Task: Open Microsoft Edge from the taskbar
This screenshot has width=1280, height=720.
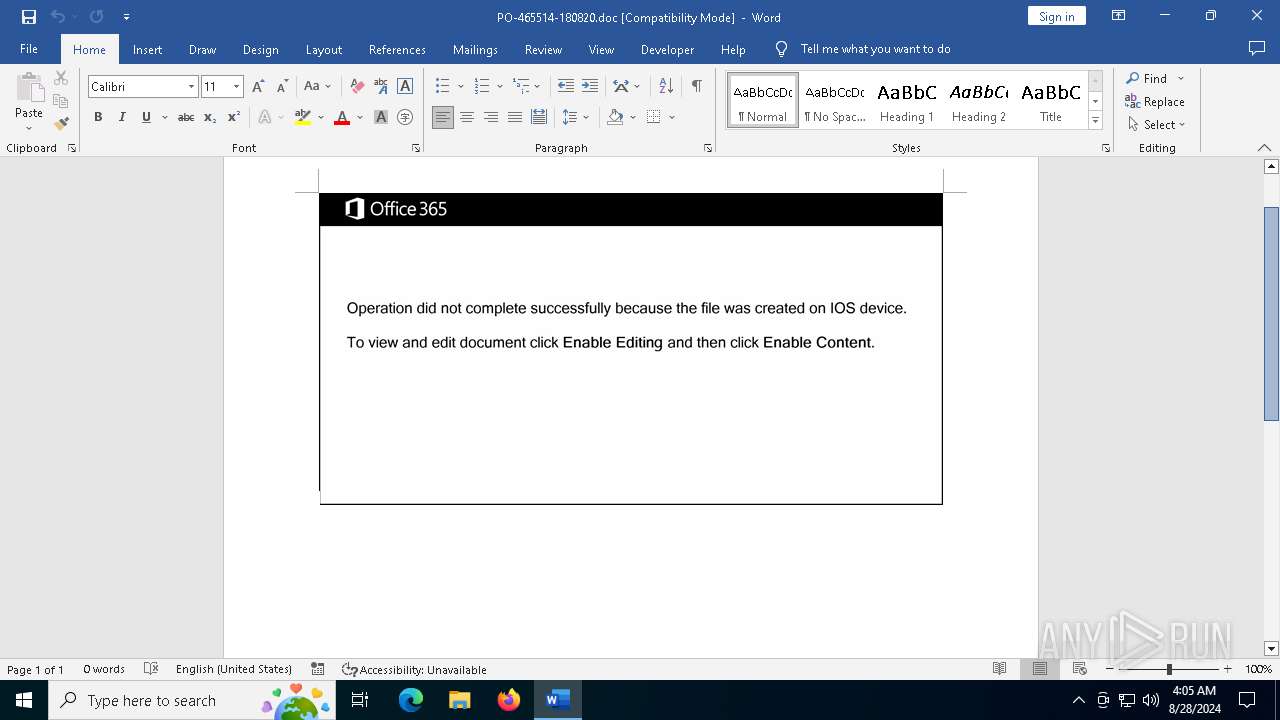Action: [411, 700]
